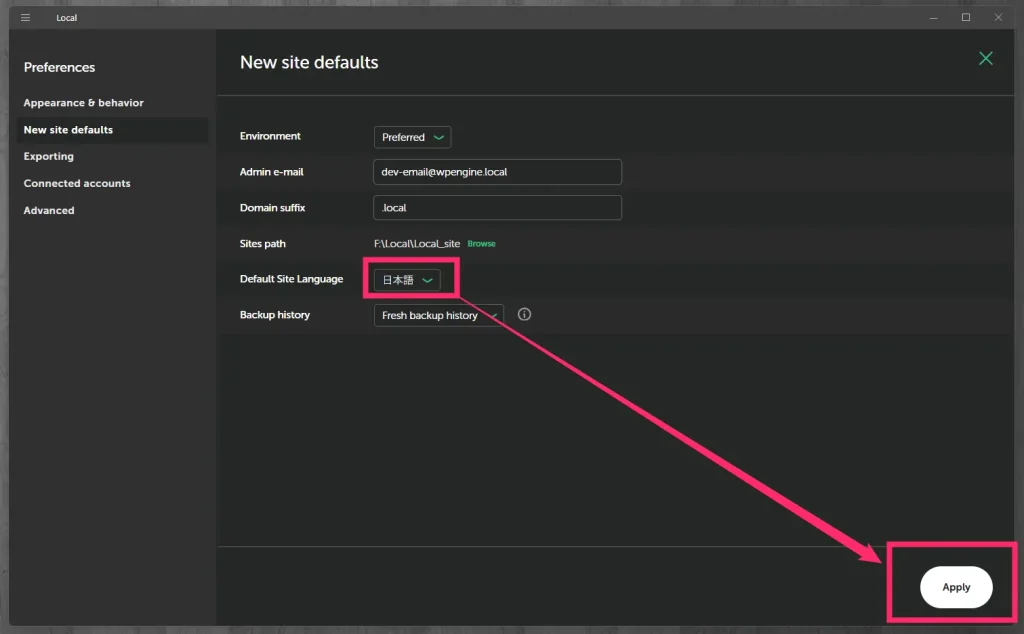The width and height of the screenshot is (1024, 634).
Task: Click the New site defaults page title
Action: pyautogui.click(x=309, y=62)
